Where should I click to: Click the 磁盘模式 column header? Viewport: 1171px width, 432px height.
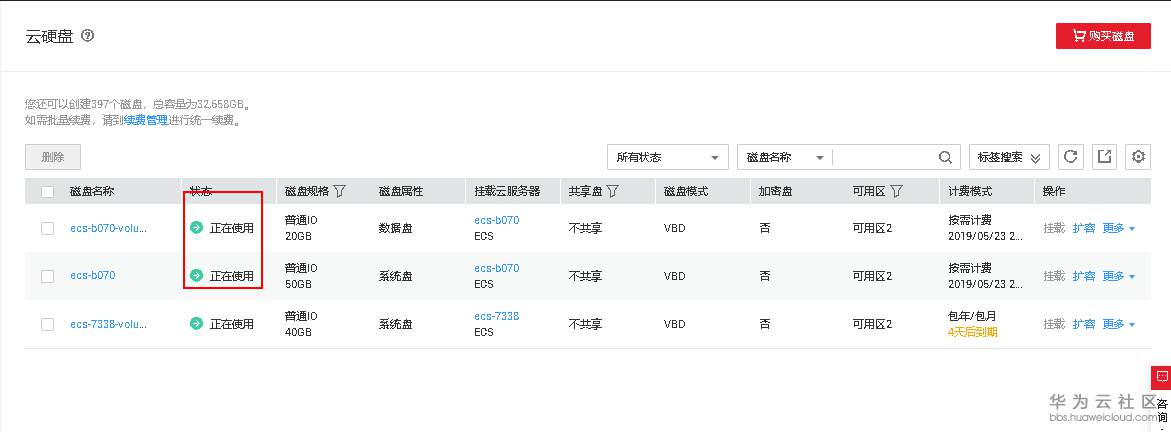click(686, 191)
